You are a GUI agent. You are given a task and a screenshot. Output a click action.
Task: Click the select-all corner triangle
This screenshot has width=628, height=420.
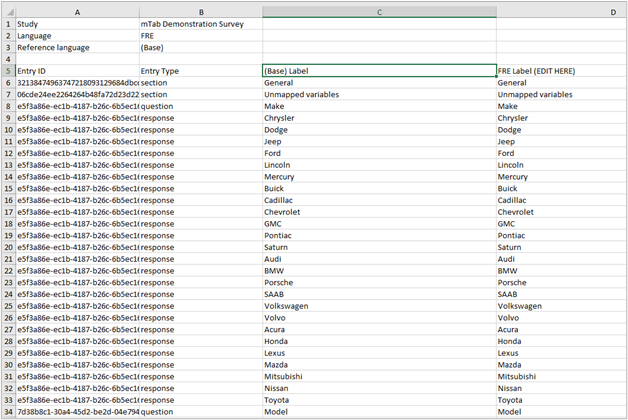point(9,12)
